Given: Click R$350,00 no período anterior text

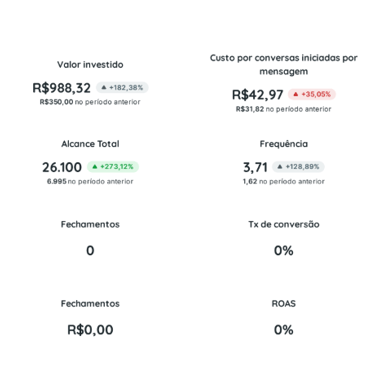Looking at the screenshot, I should click(x=90, y=102).
